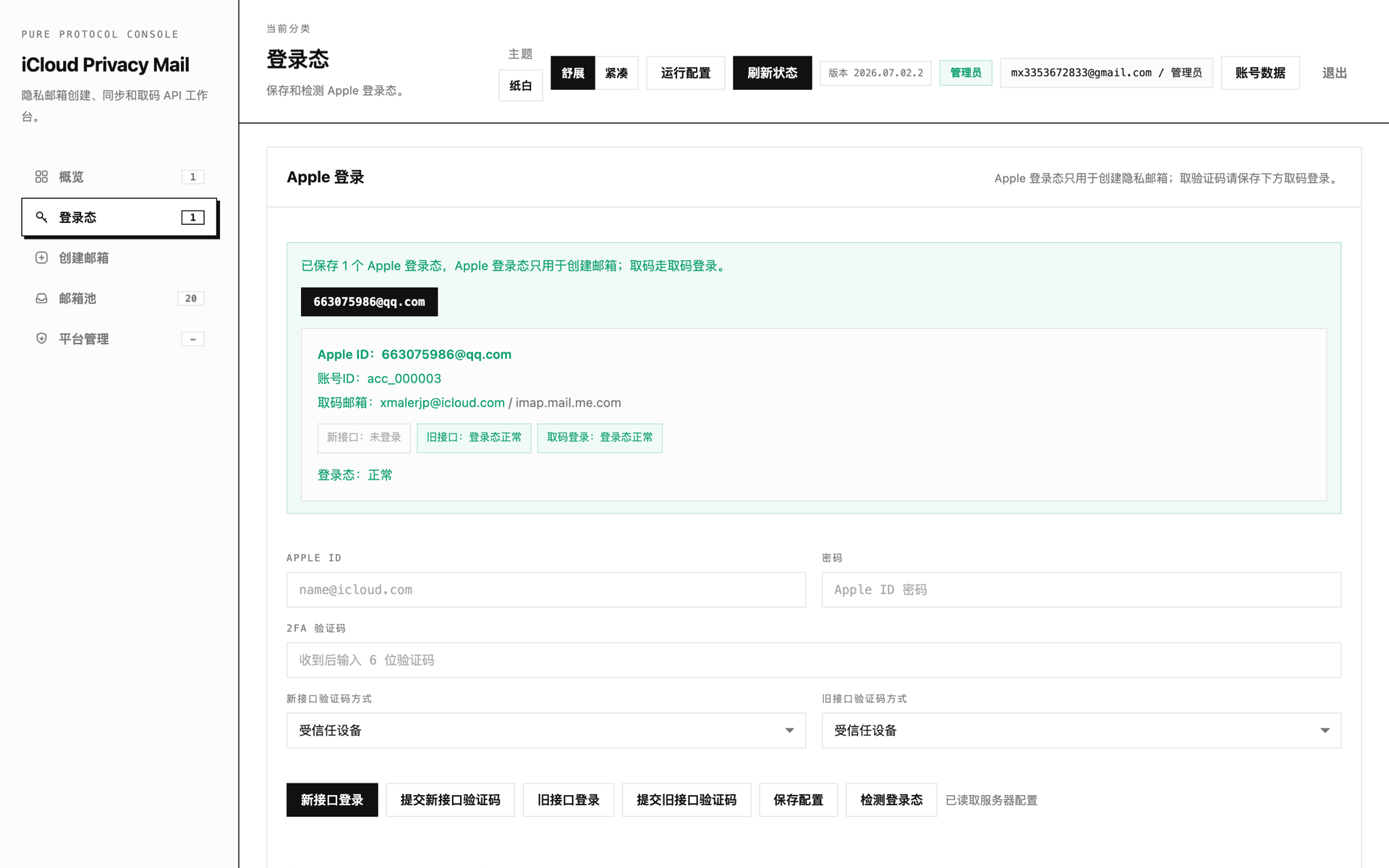This screenshot has width=1389, height=868.
Task: Click the shield icon beside 平台管理
Action: coord(41,339)
